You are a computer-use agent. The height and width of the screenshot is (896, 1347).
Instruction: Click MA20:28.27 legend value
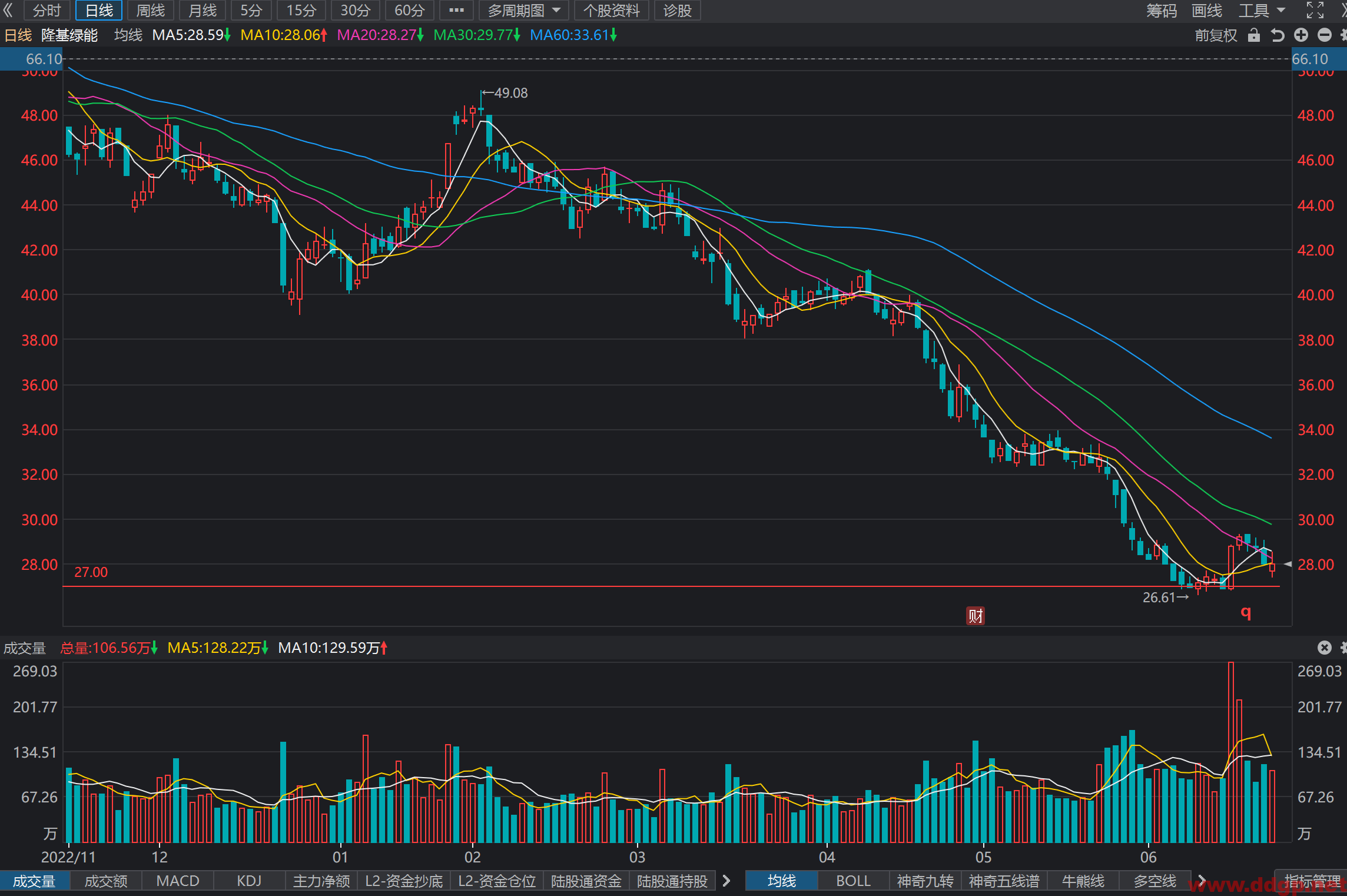[x=380, y=35]
